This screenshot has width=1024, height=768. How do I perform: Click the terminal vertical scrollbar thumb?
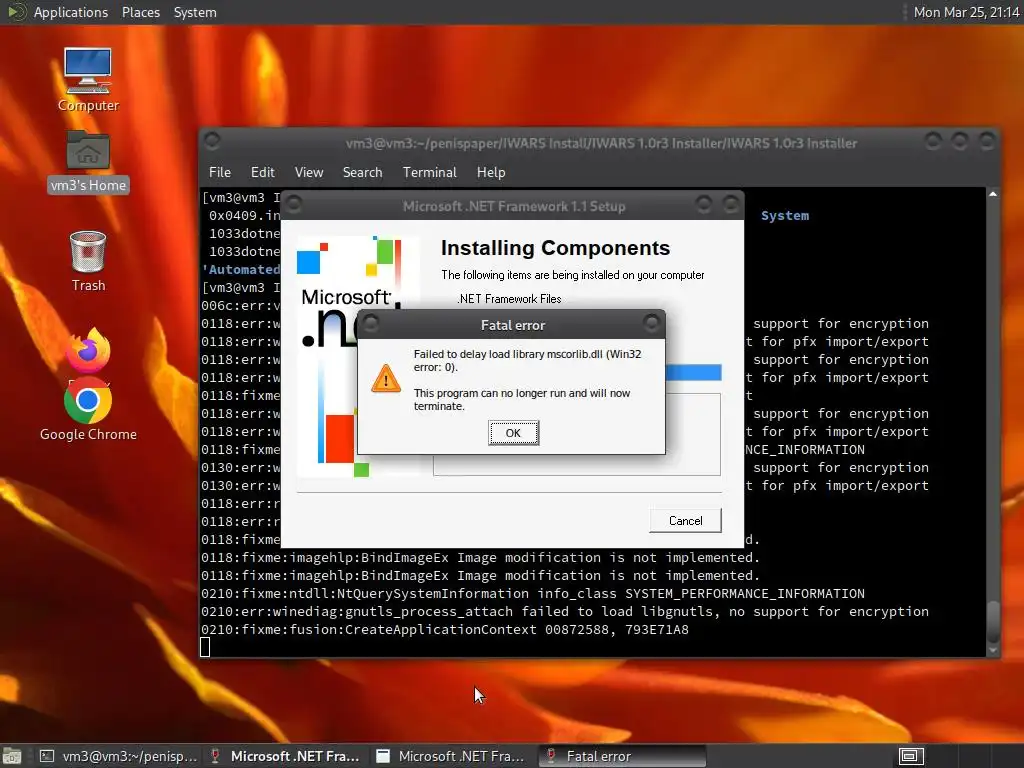coord(993,622)
